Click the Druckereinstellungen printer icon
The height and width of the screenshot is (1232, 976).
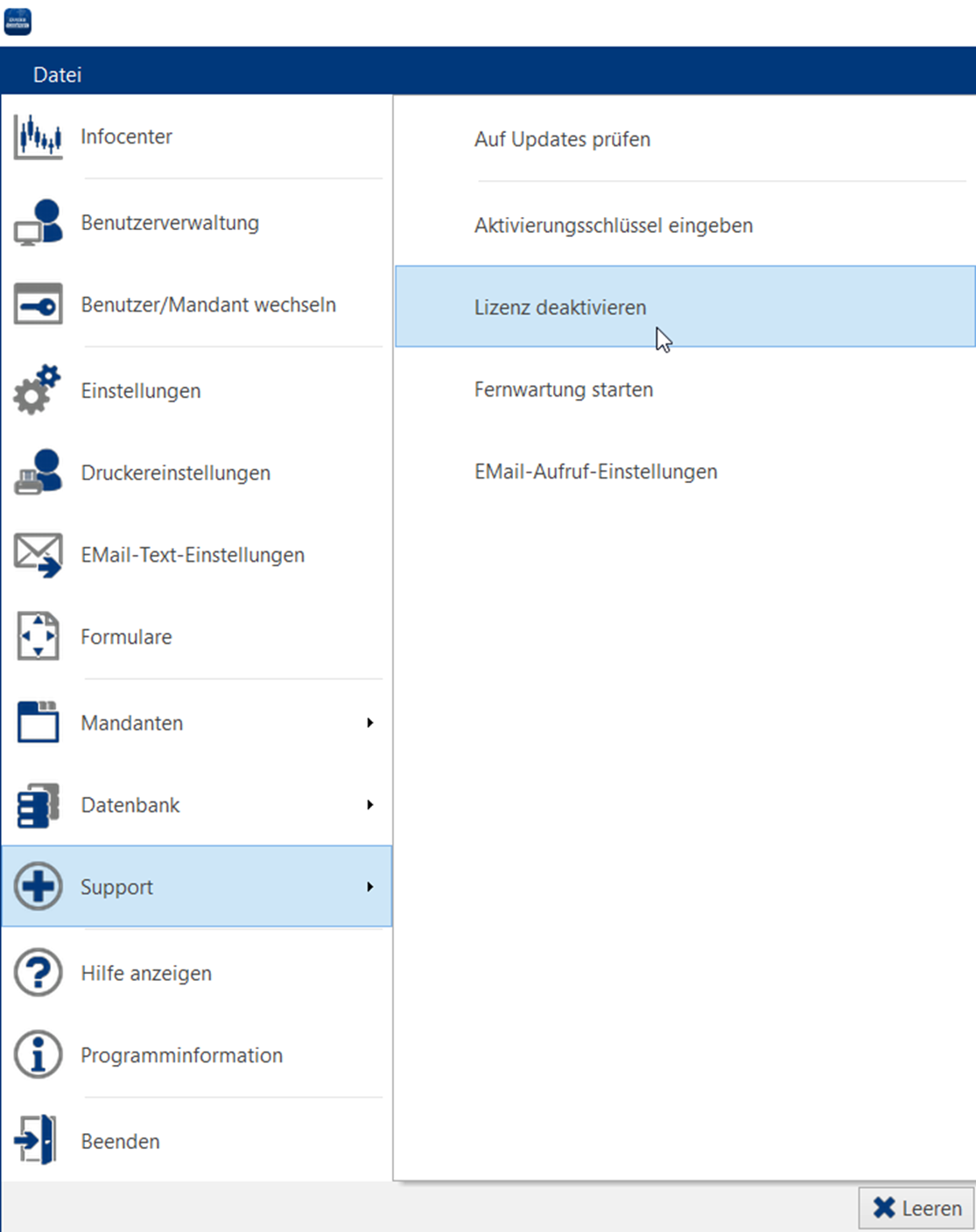38,472
